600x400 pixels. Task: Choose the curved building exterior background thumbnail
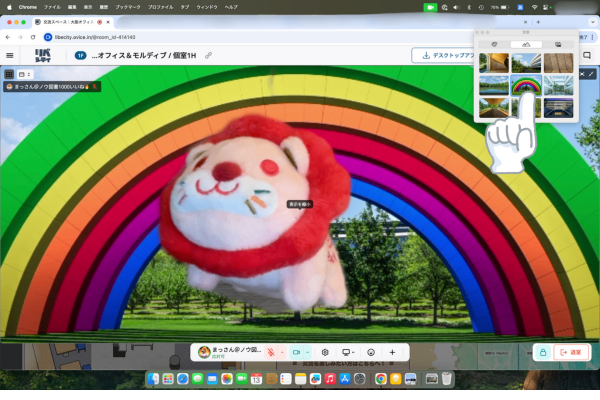pos(526,63)
